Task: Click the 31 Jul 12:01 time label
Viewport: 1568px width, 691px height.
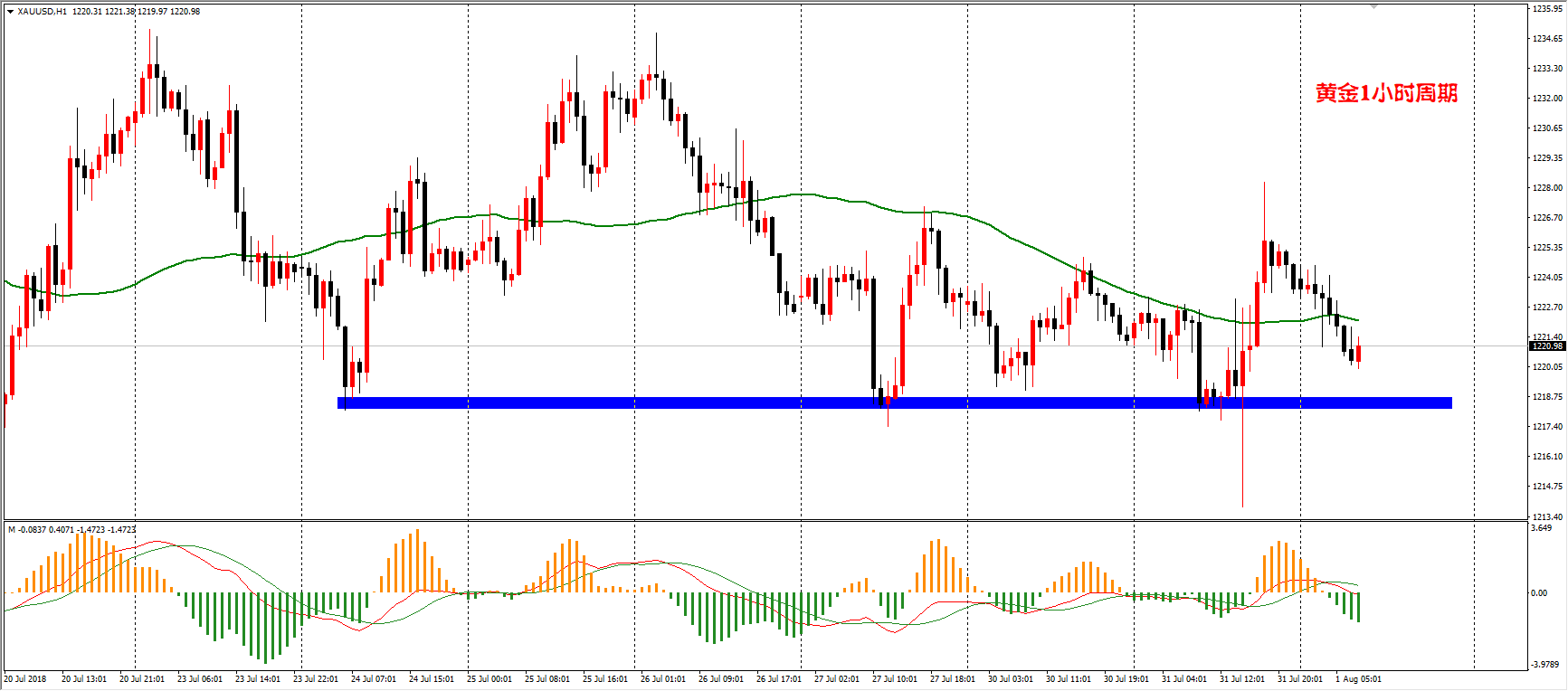Action: [x=1242, y=679]
